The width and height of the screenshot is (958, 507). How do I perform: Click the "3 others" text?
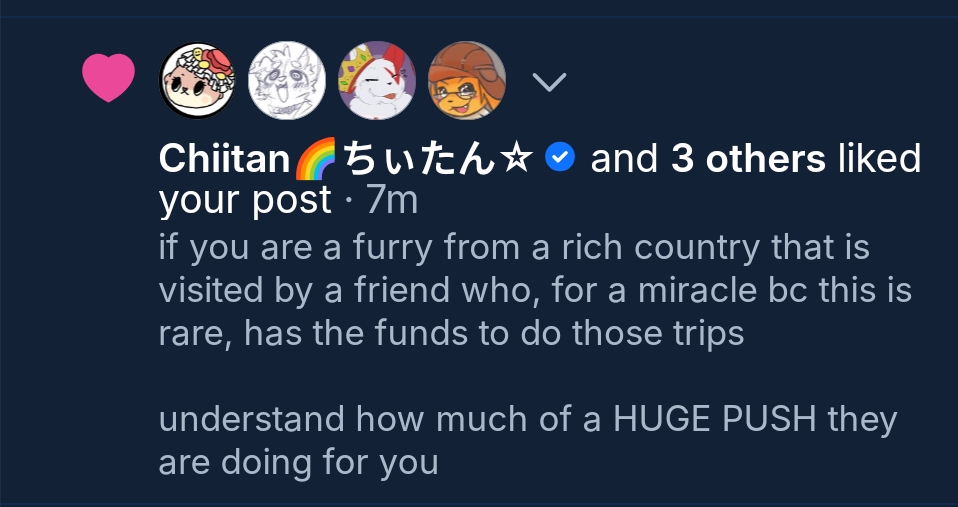coord(748,158)
